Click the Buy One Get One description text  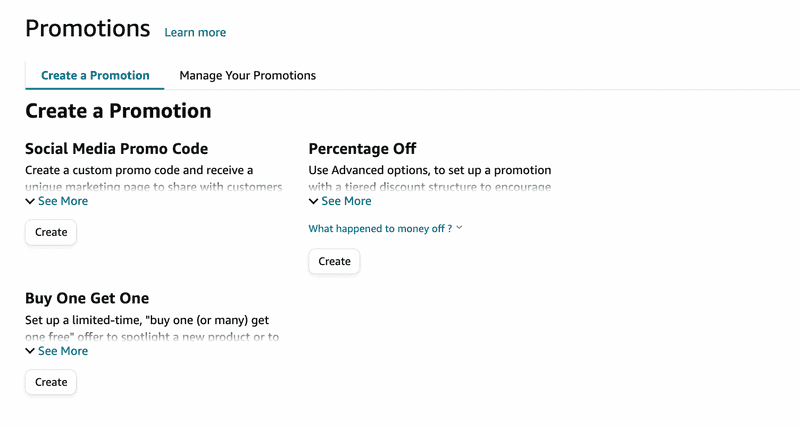coord(147,320)
